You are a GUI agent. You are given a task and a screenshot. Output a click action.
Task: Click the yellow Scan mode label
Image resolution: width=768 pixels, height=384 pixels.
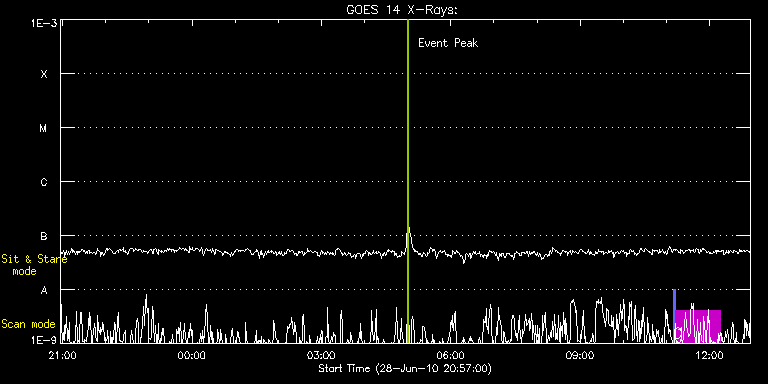click(x=28, y=324)
